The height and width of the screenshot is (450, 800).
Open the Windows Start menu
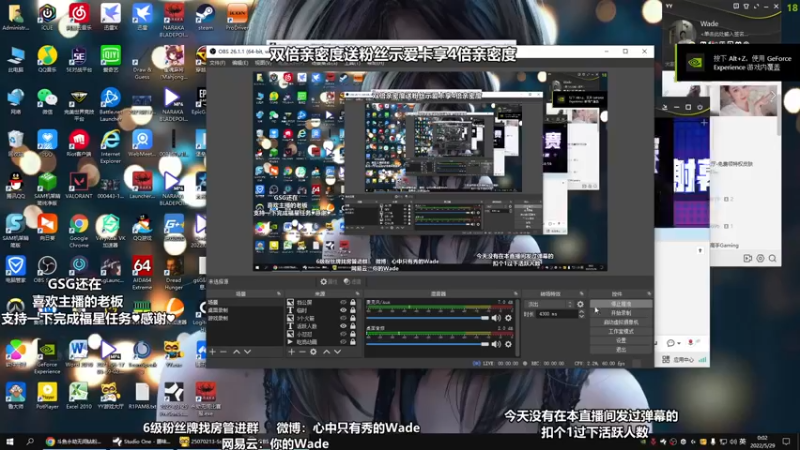tap(9, 441)
